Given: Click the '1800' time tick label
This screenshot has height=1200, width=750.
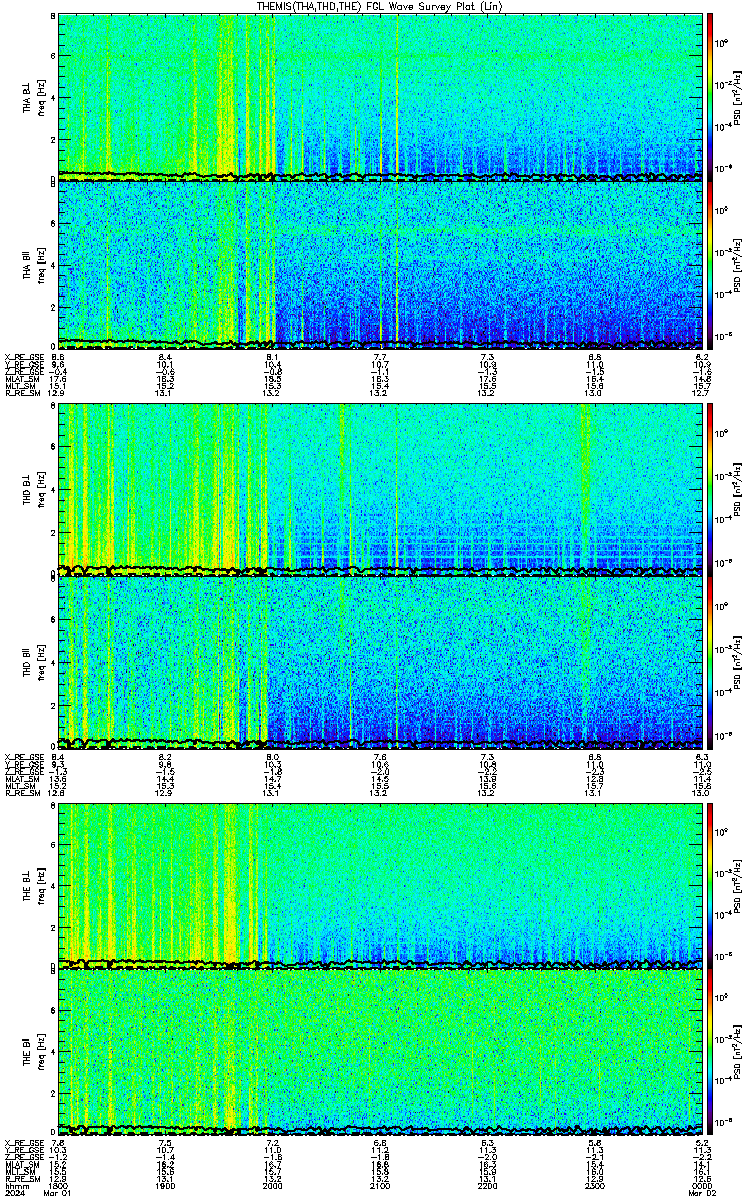Looking at the screenshot, I should click(x=59, y=1184).
